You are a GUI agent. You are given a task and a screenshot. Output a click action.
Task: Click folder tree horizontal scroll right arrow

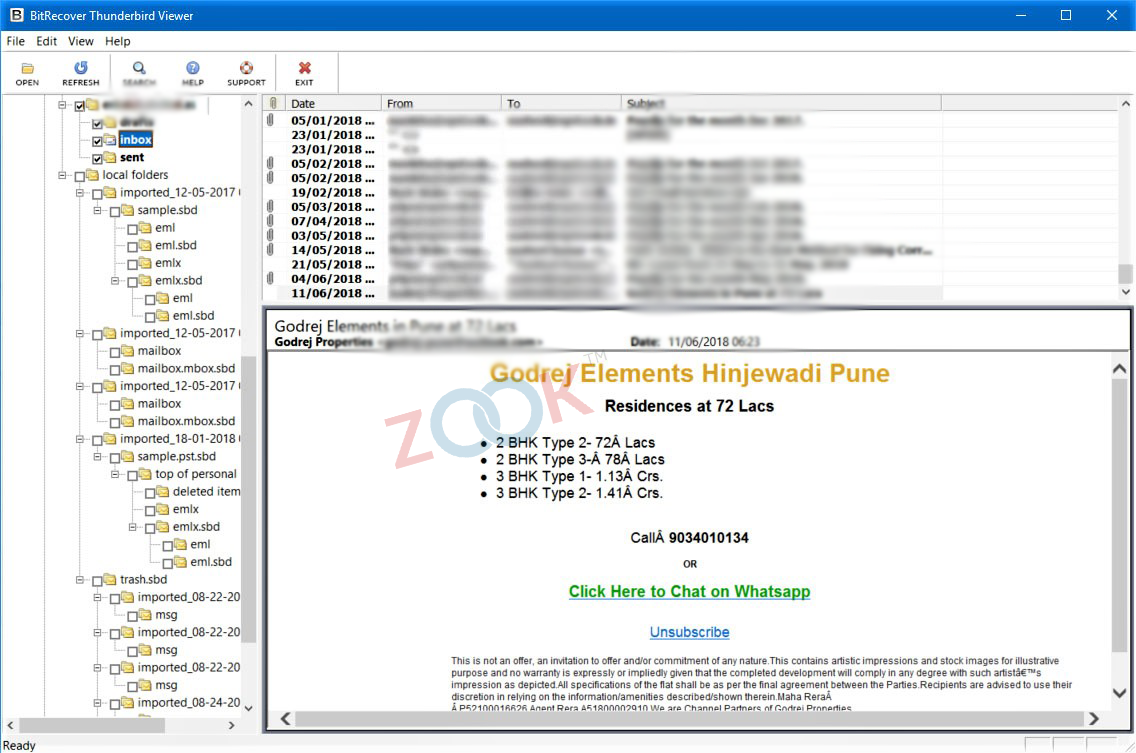[231, 725]
